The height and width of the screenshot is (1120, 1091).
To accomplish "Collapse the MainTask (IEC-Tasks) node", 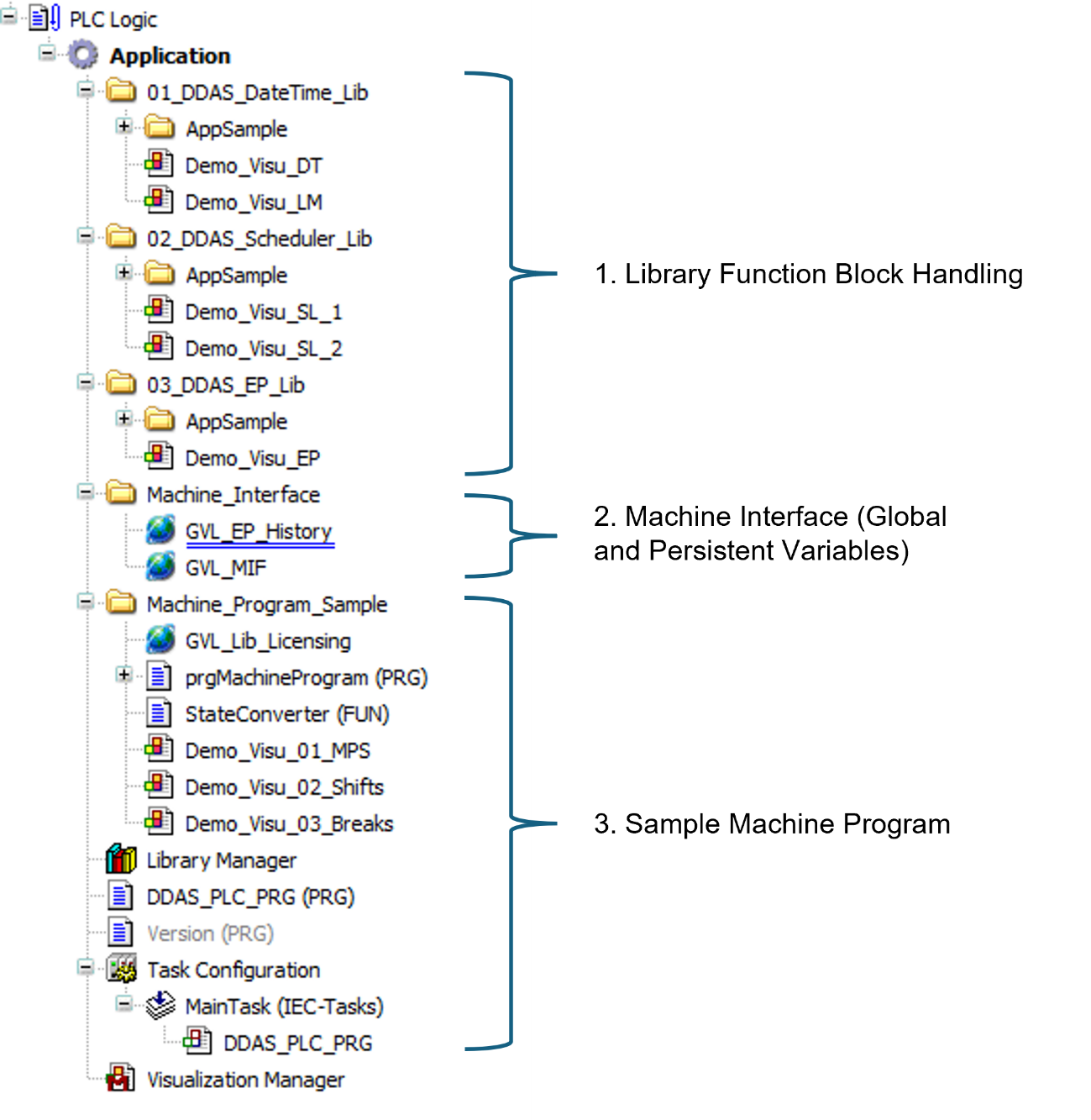I will (124, 1003).
